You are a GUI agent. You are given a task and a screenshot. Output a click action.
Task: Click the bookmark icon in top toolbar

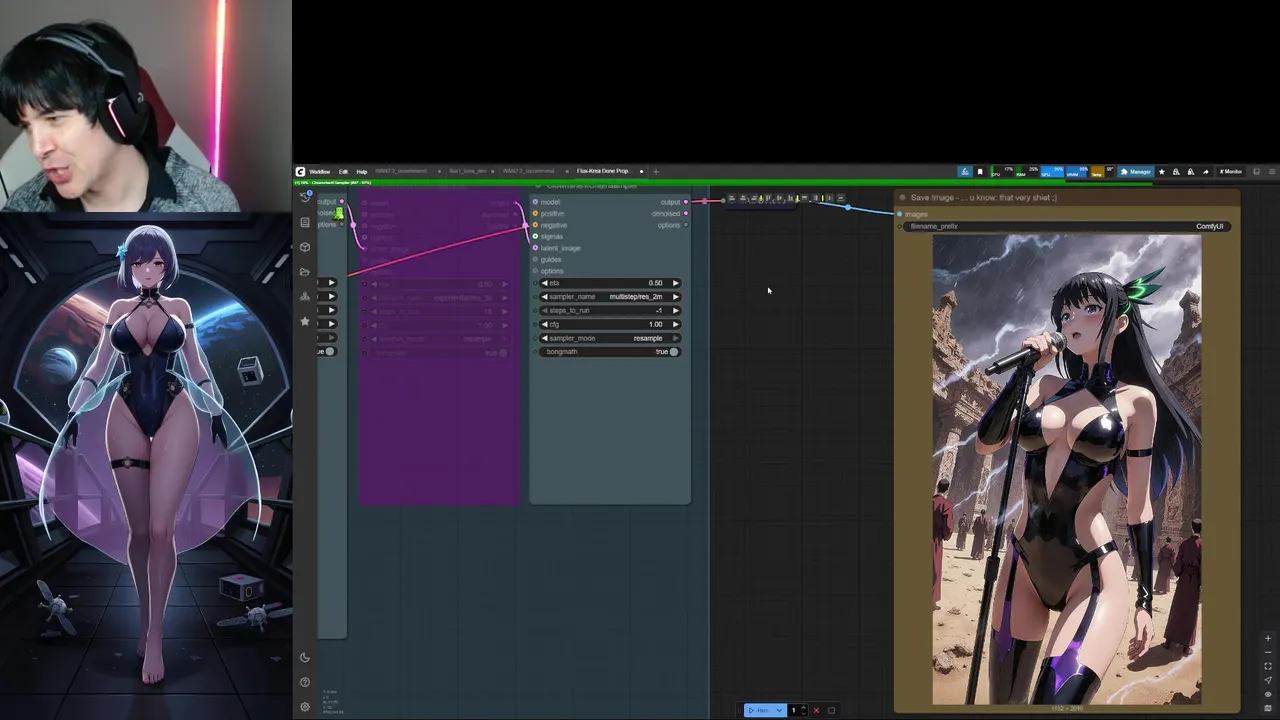tap(980, 171)
